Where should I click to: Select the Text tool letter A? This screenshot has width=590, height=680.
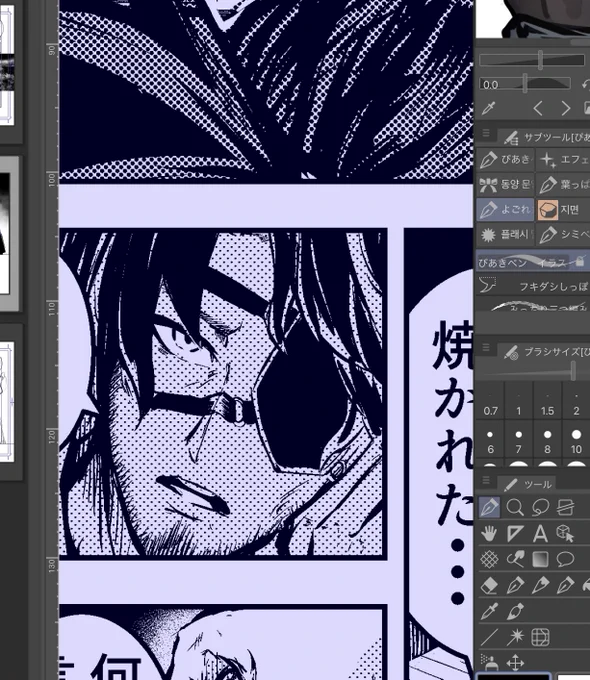(540, 533)
